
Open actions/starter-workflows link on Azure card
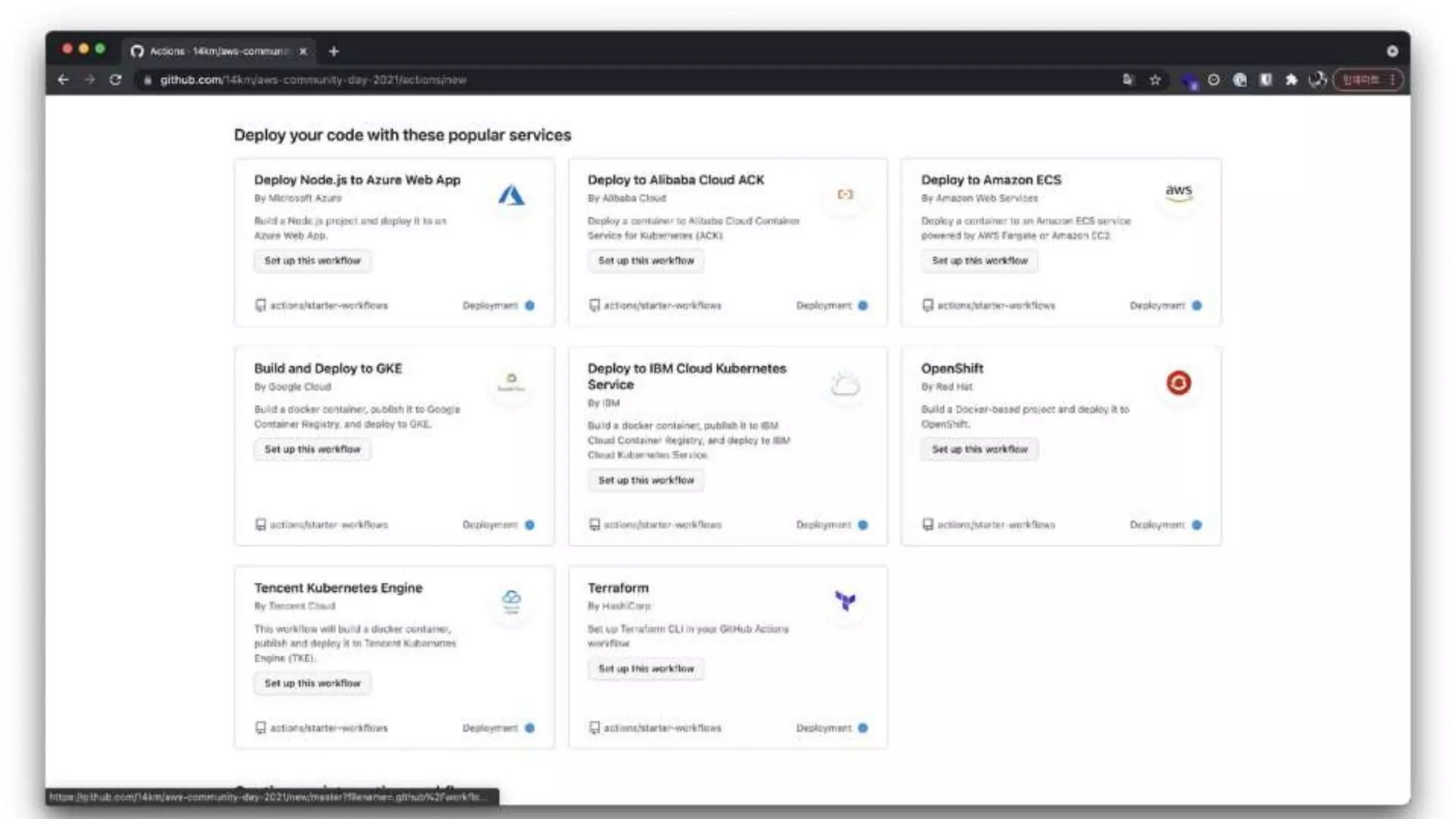328,306
